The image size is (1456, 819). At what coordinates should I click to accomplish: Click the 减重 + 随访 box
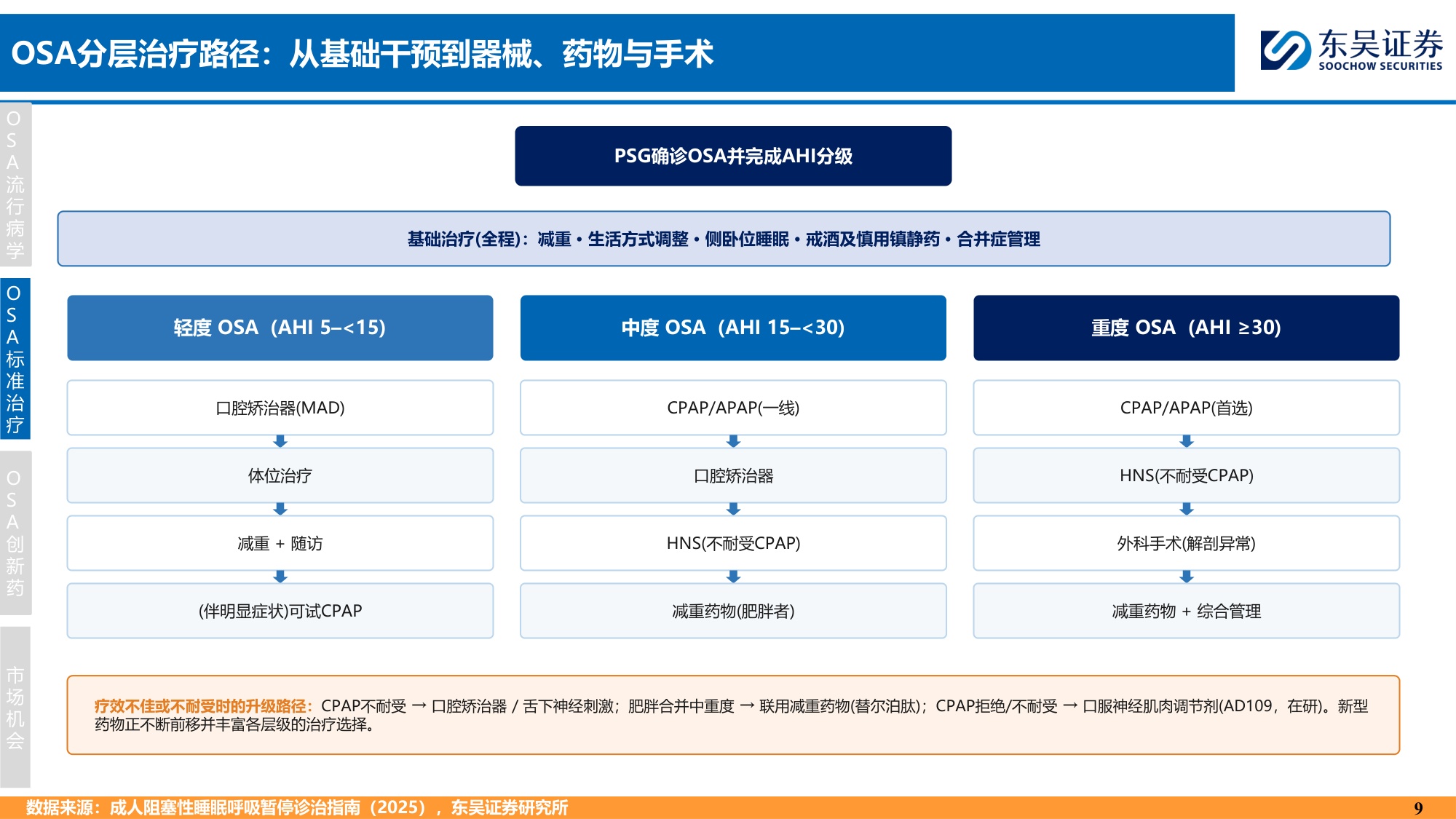(280, 543)
